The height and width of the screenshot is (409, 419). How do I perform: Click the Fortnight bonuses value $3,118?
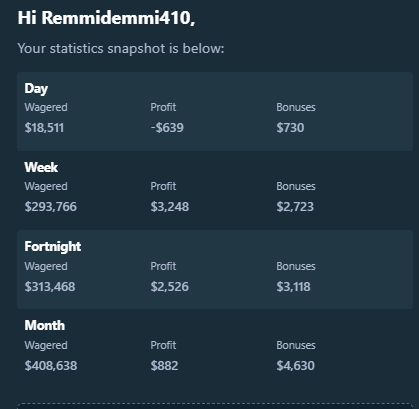click(x=293, y=287)
